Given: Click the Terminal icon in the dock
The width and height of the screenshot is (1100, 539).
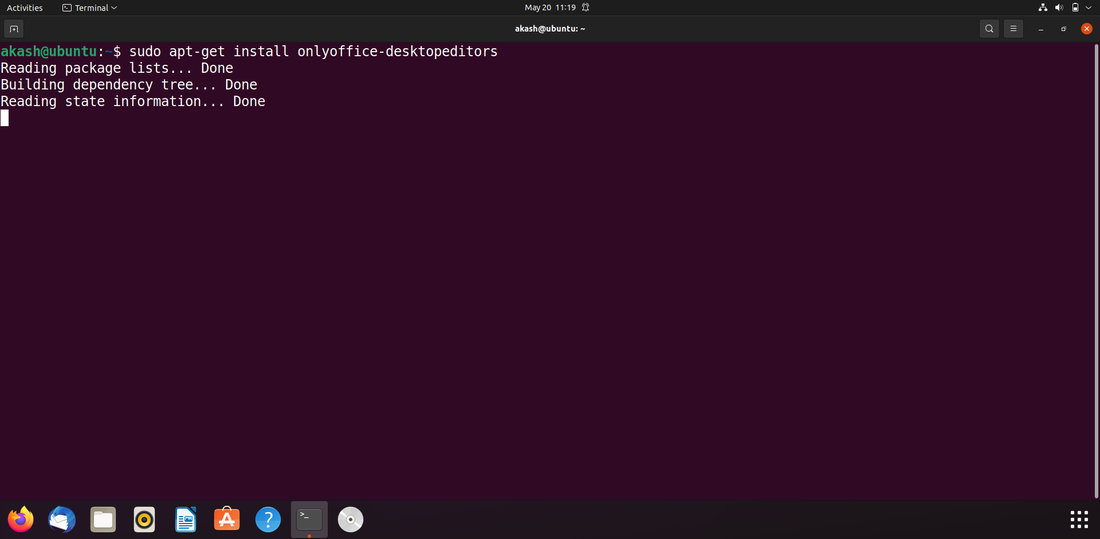Looking at the screenshot, I should click(309, 519).
